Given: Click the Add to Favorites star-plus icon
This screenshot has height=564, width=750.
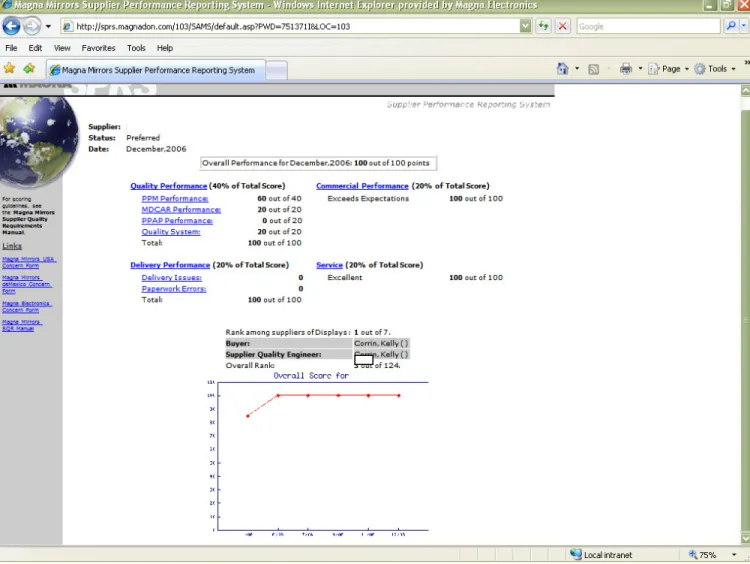Looking at the screenshot, I should click(29, 68).
